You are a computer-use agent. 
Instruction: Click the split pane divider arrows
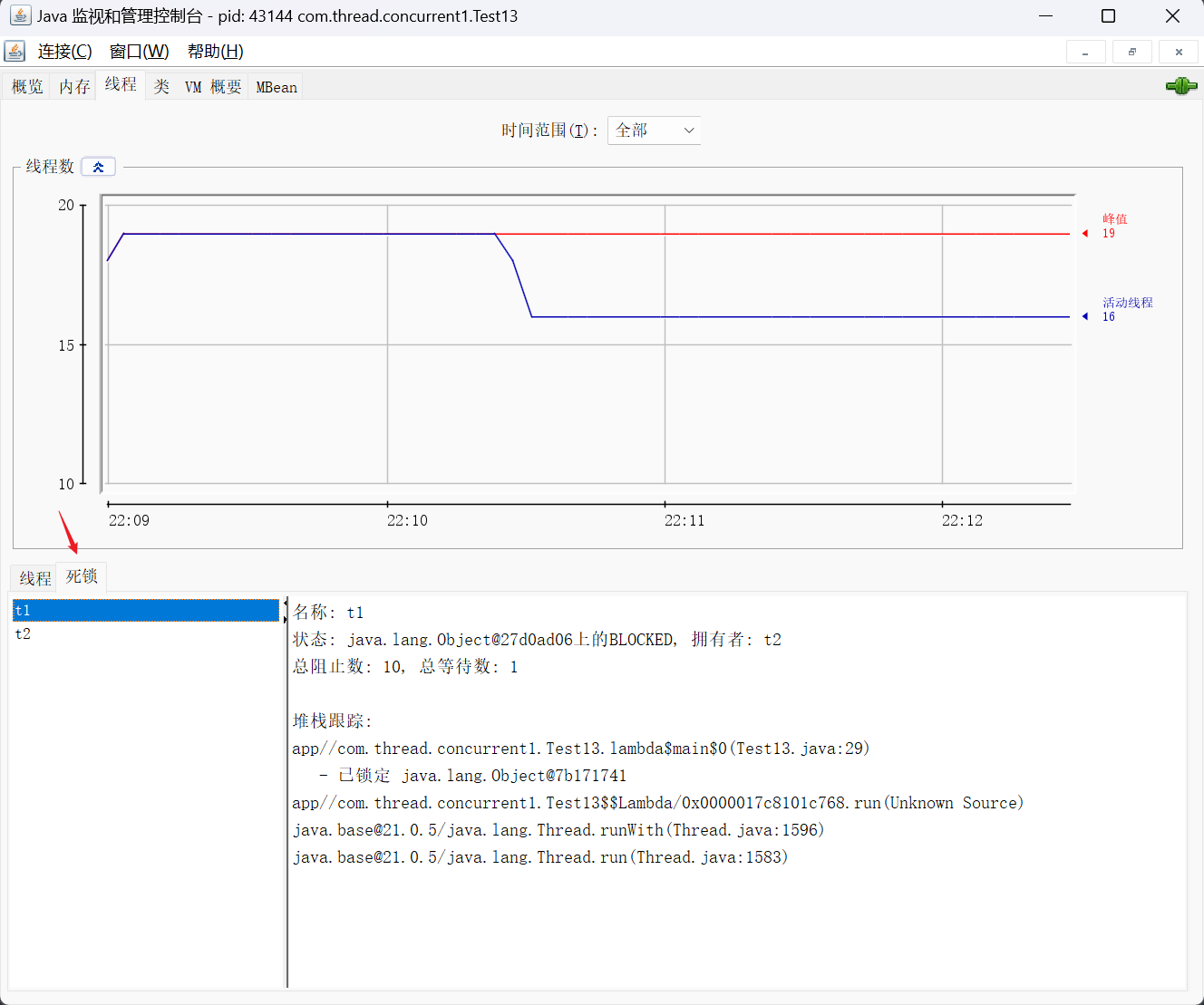[x=286, y=611]
